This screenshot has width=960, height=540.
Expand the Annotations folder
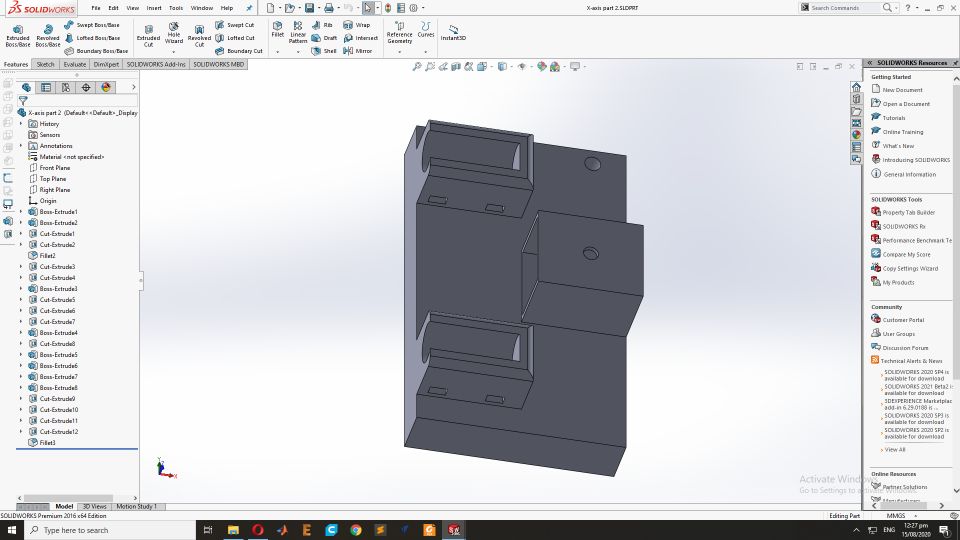tap(21, 146)
